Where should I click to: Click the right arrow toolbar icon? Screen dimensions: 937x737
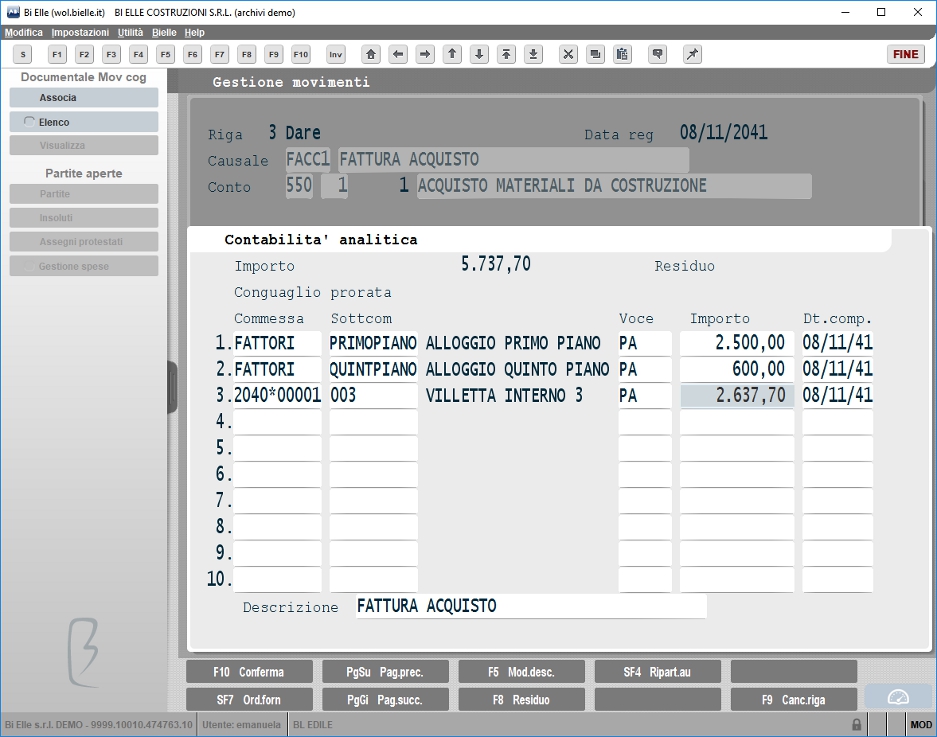click(x=425, y=54)
